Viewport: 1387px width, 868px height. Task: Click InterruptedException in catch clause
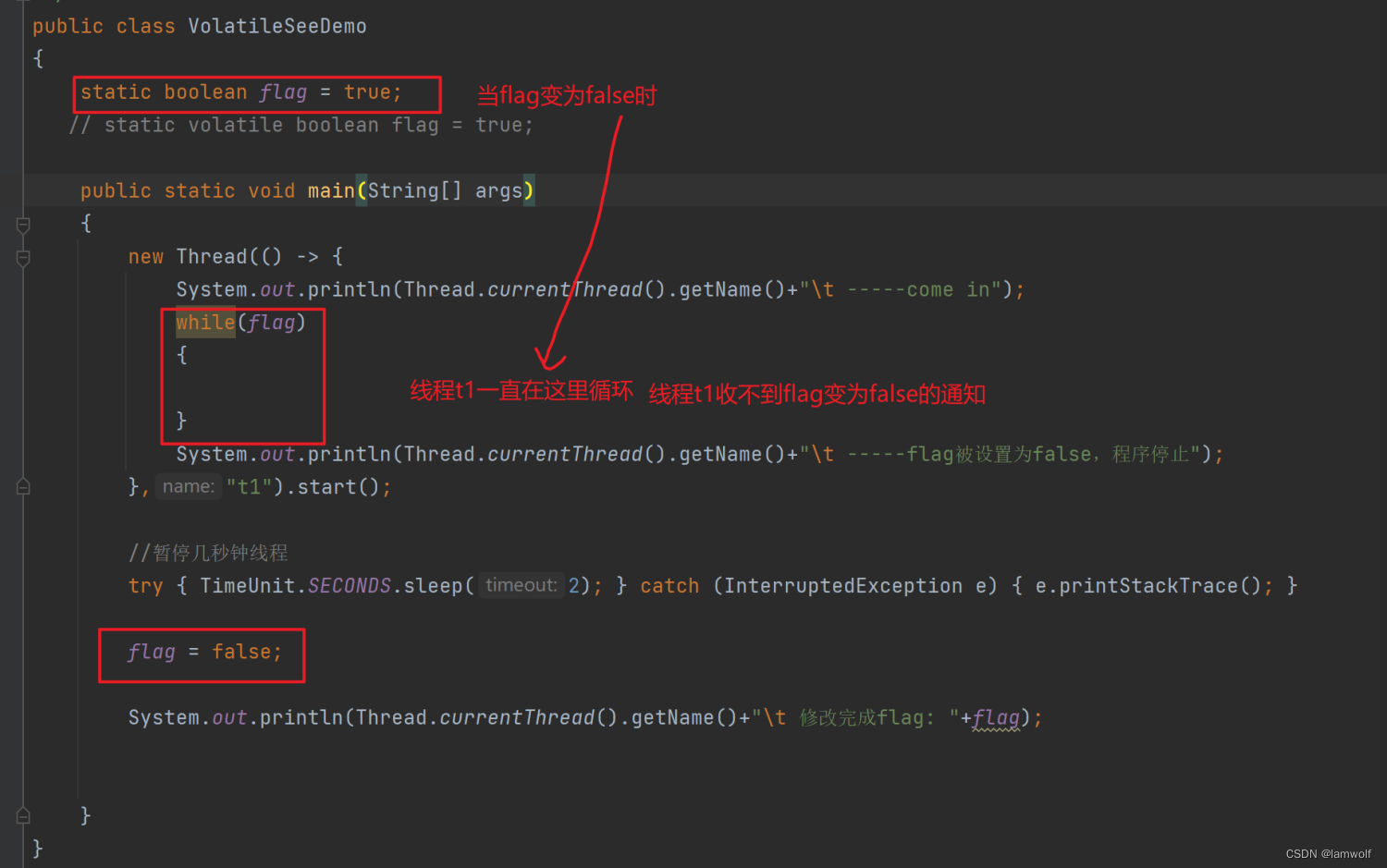click(x=843, y=586)
